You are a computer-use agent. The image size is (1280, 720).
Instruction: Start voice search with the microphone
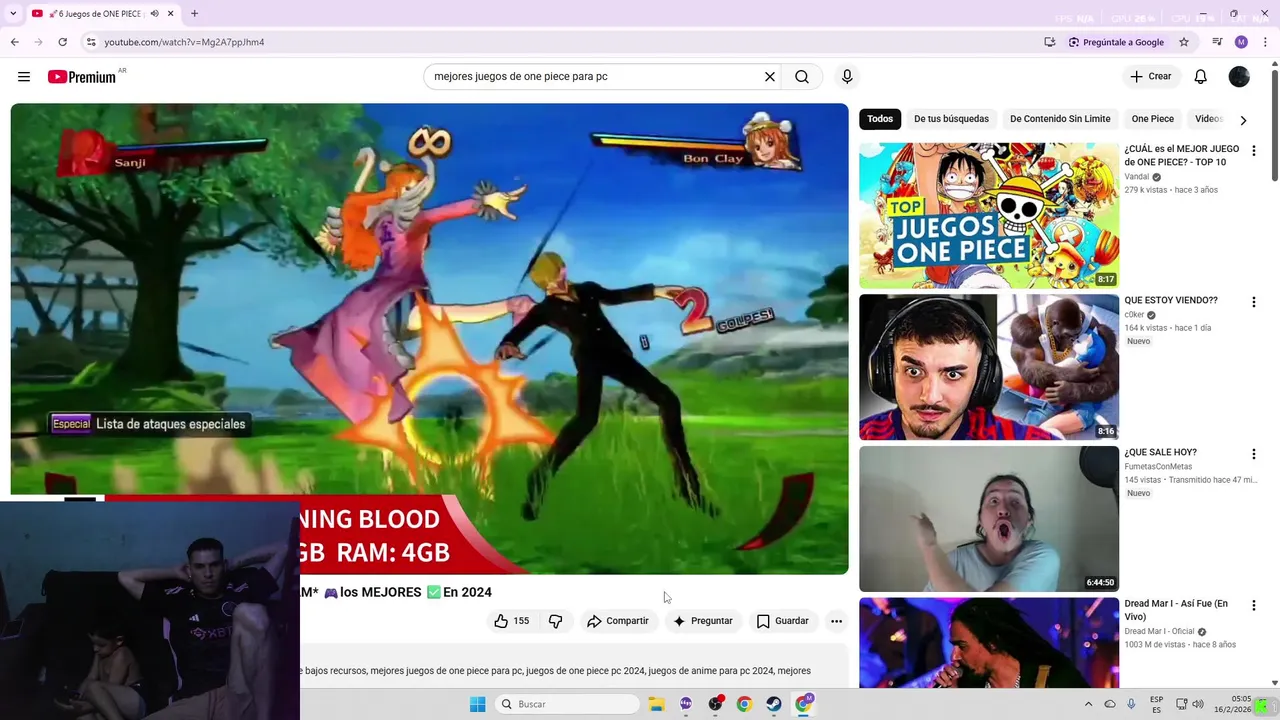tap(847, 77)
